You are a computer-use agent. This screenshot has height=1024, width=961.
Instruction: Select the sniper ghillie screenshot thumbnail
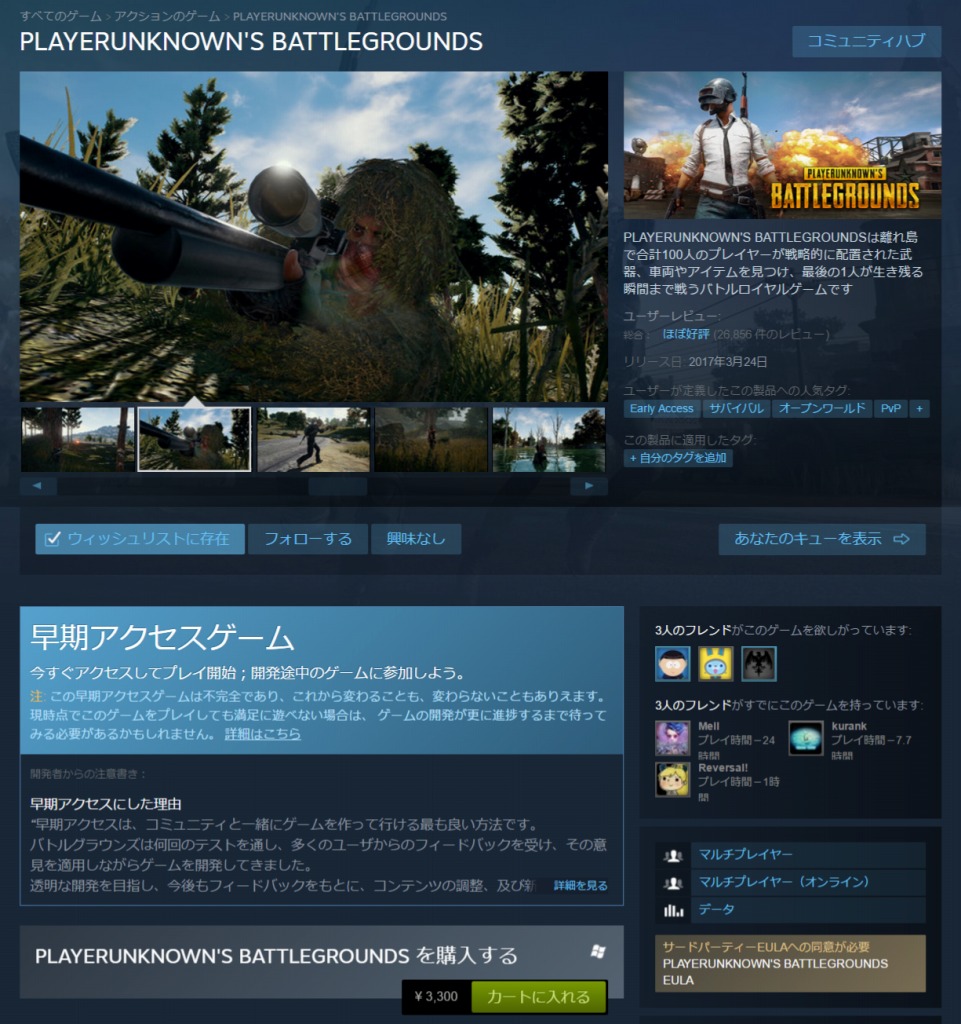click(x=195, y=440)
